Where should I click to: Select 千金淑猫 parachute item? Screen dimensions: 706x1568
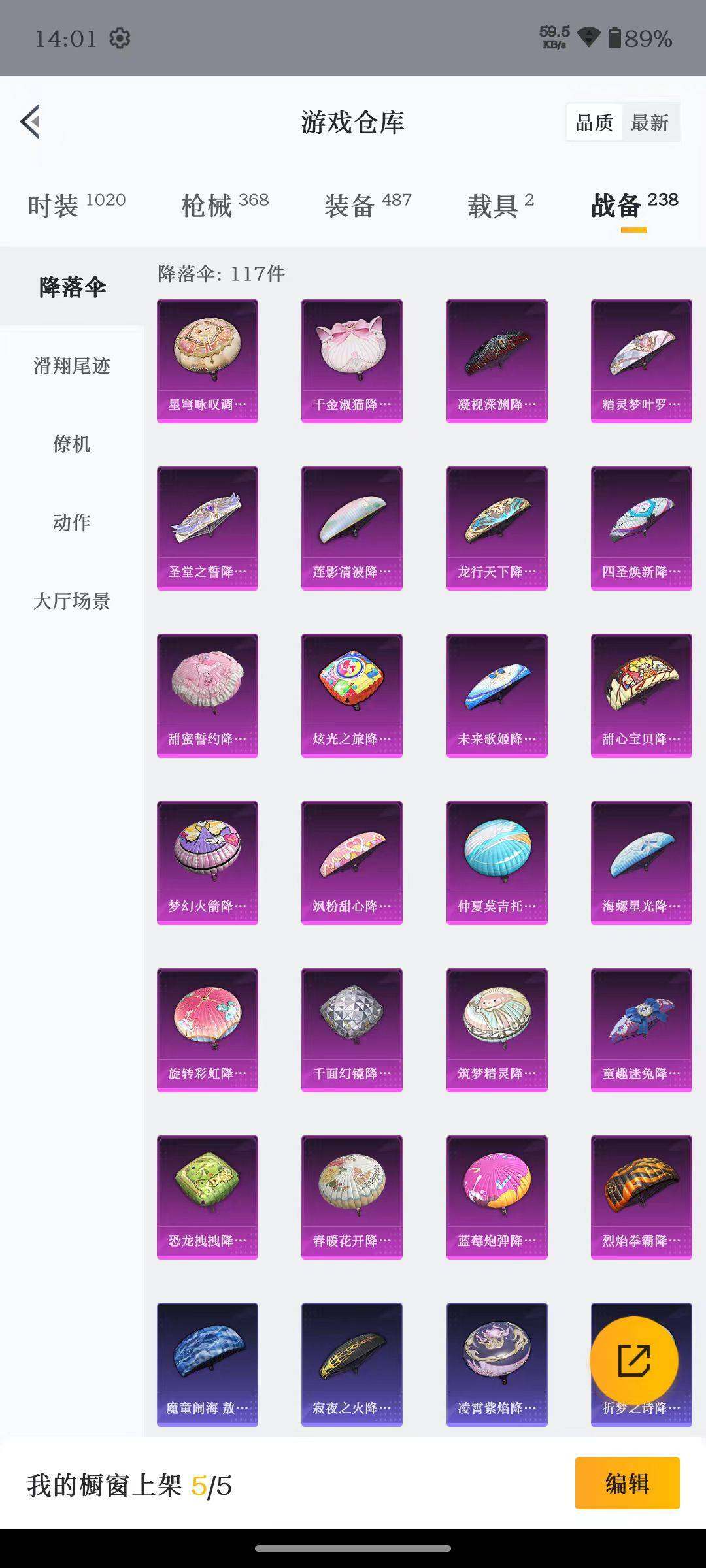352,361
